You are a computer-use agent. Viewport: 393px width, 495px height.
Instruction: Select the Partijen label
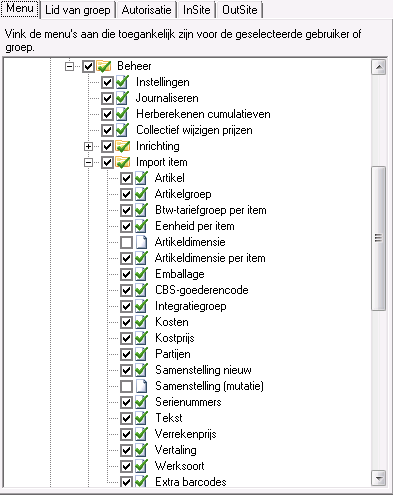tap(173, 354)
